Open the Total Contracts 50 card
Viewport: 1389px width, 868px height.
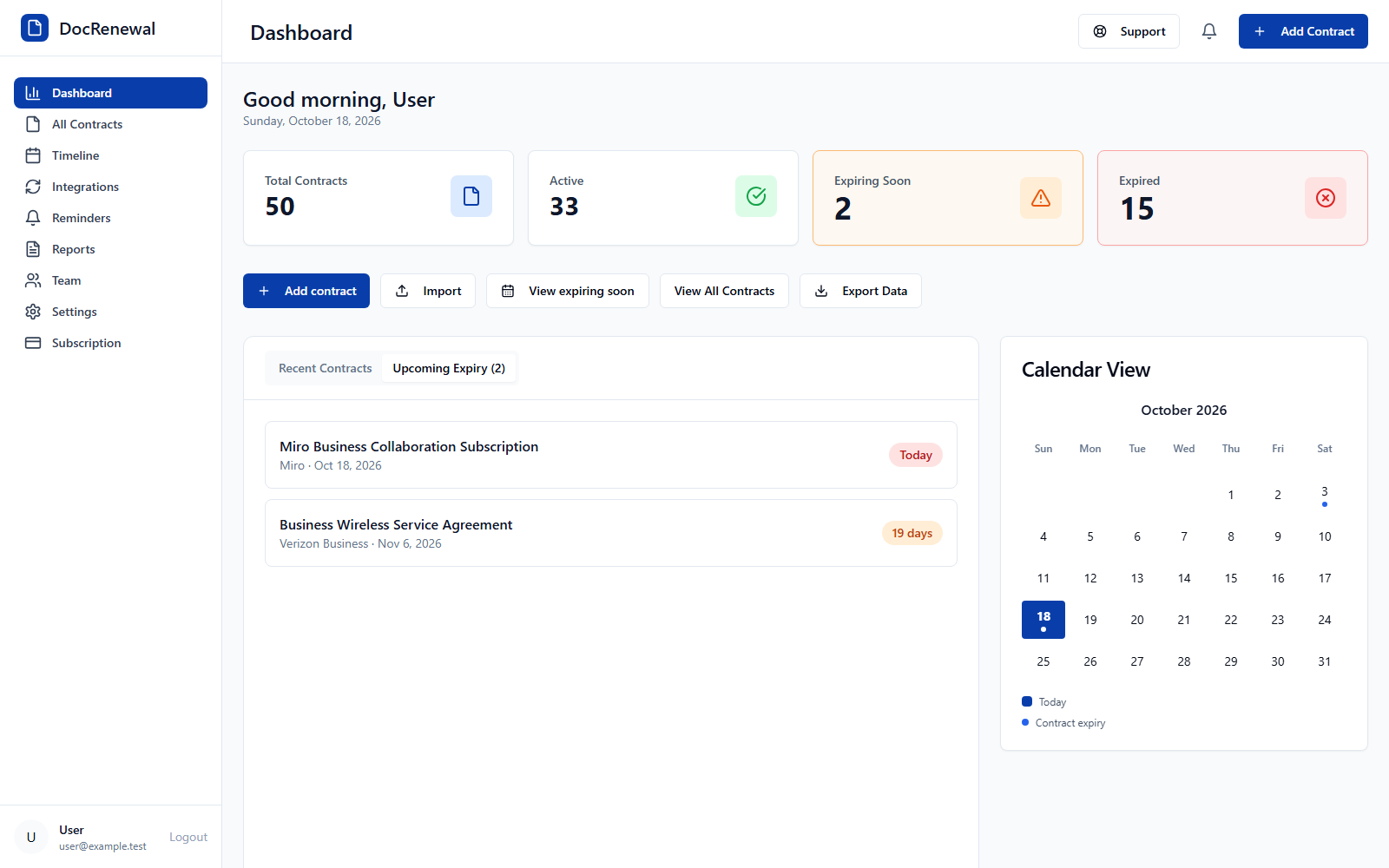coord(379,198)
